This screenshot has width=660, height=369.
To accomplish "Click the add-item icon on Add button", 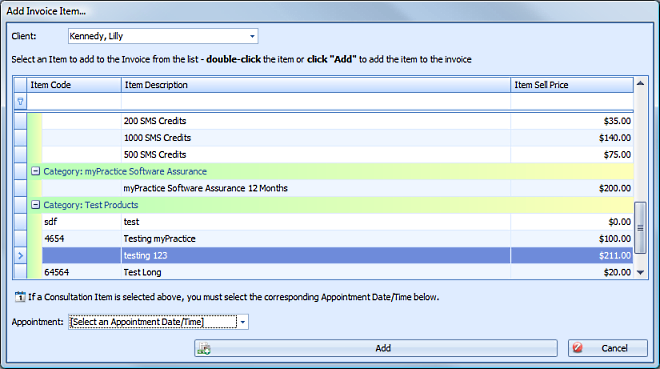I will 204,348.
